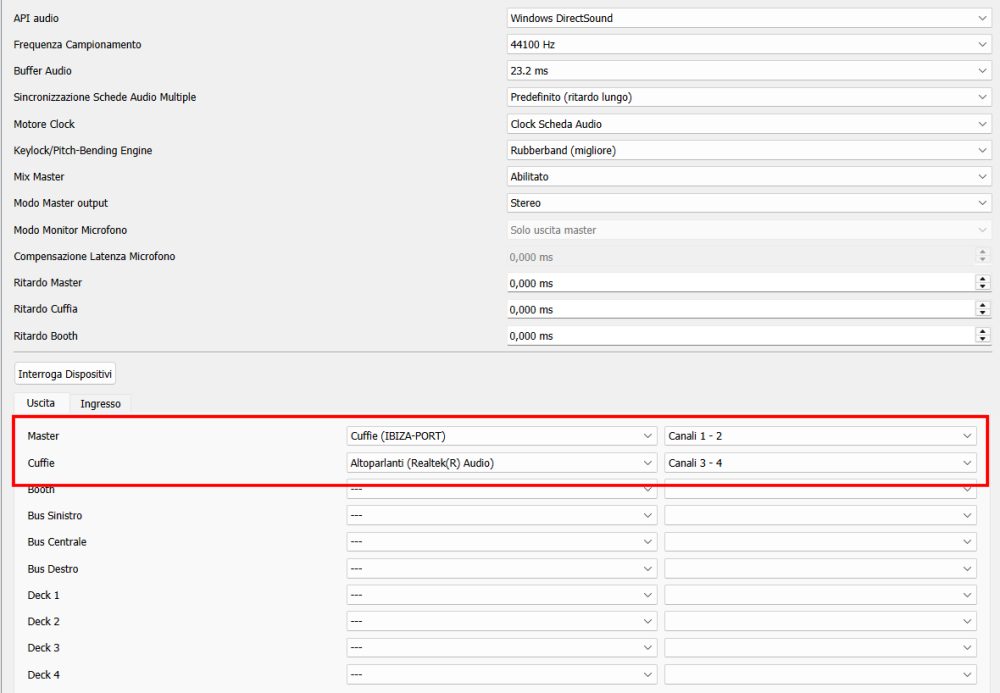Viewport: 1000px width, 693px height.
Task: Click Ritardo Cuffia value field
Action: 740,309
